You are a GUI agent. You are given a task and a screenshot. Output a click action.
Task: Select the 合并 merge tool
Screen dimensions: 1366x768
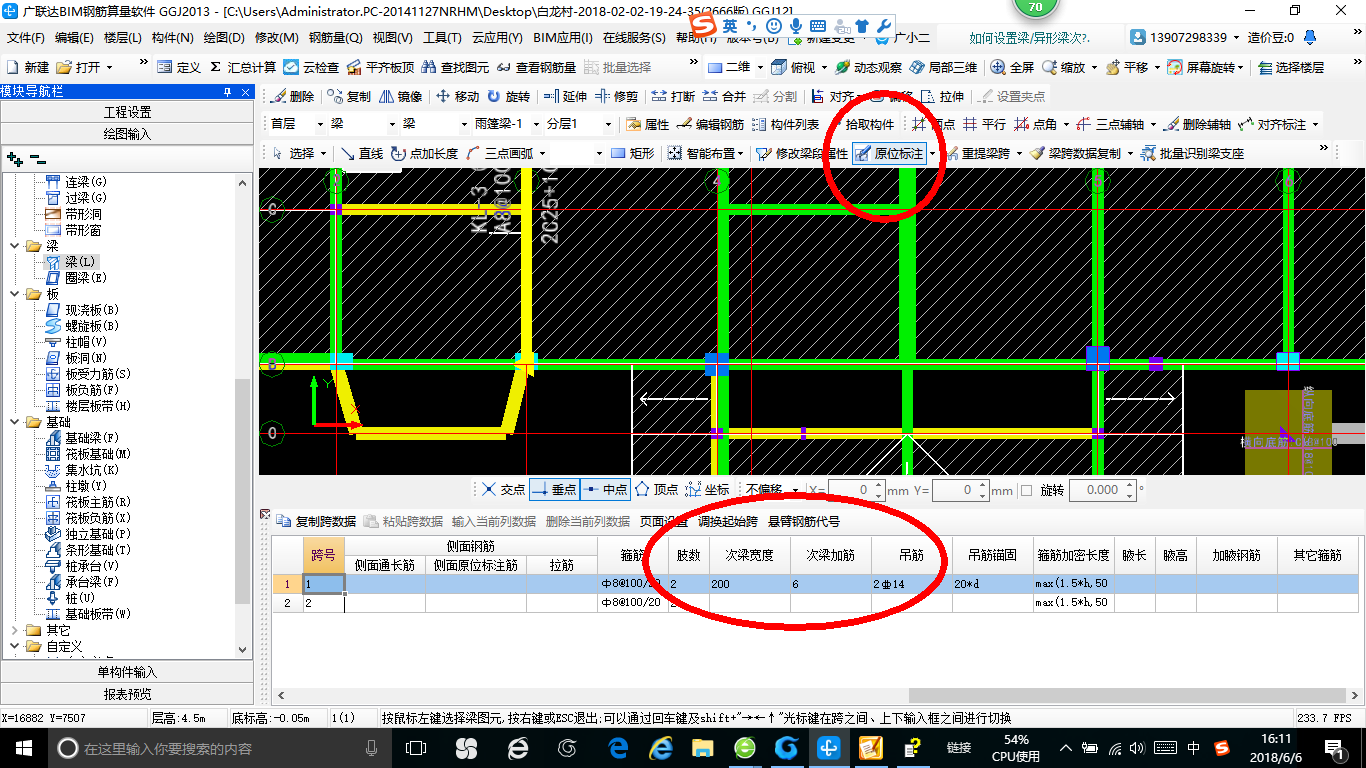coord(724,97)
